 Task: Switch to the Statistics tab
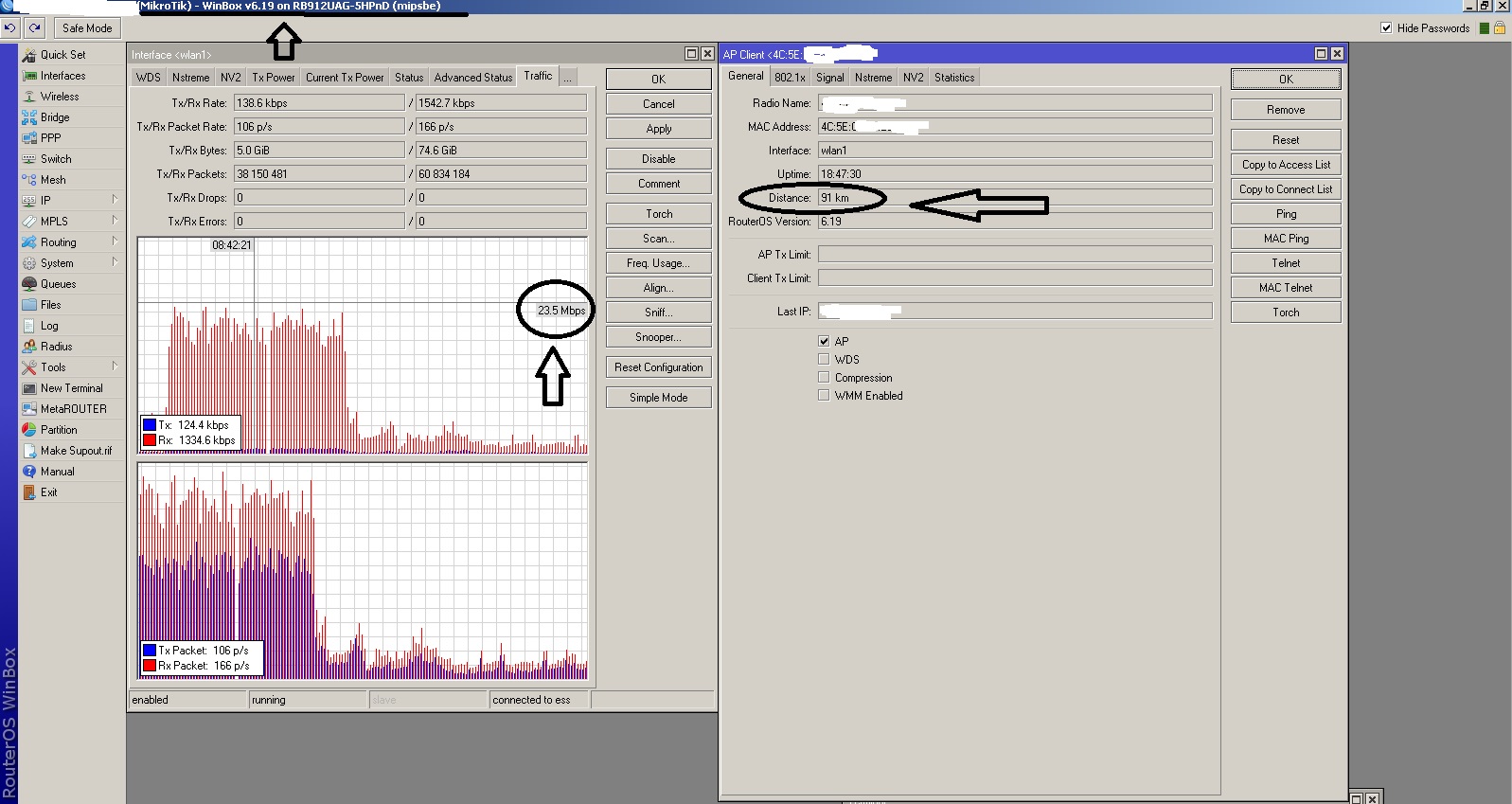[x=954, y=78]
